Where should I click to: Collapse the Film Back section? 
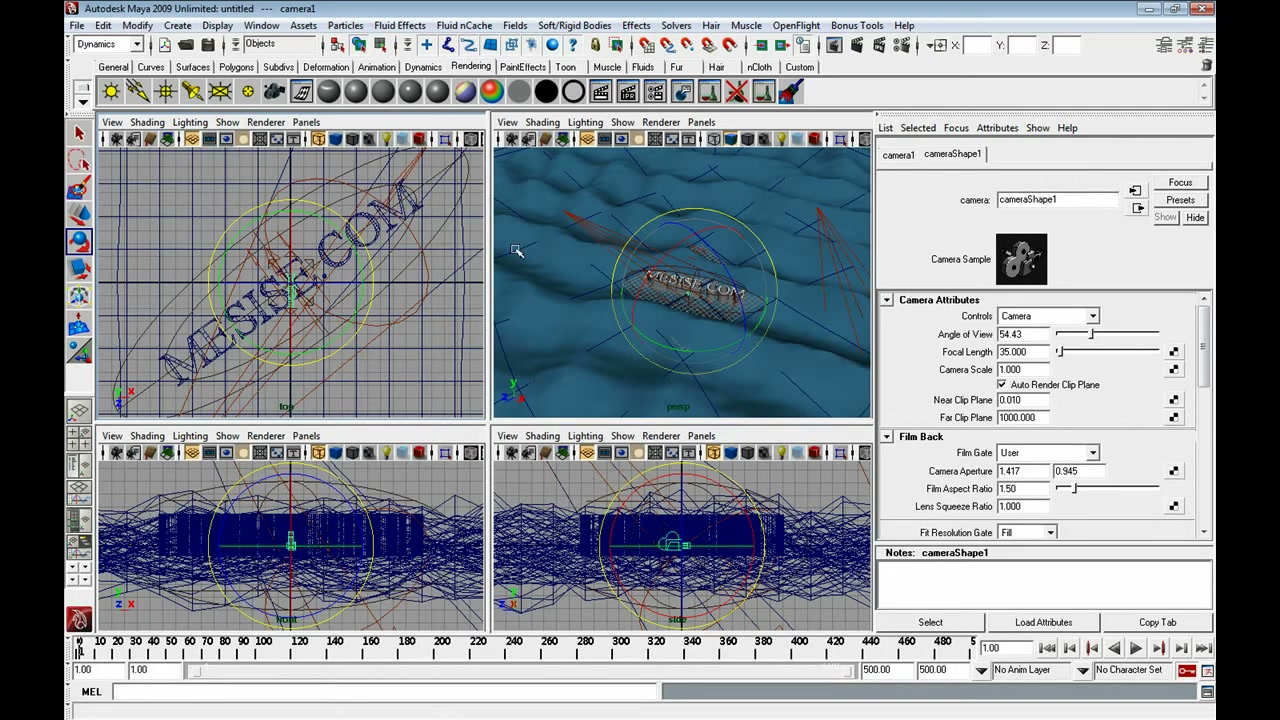887,437
